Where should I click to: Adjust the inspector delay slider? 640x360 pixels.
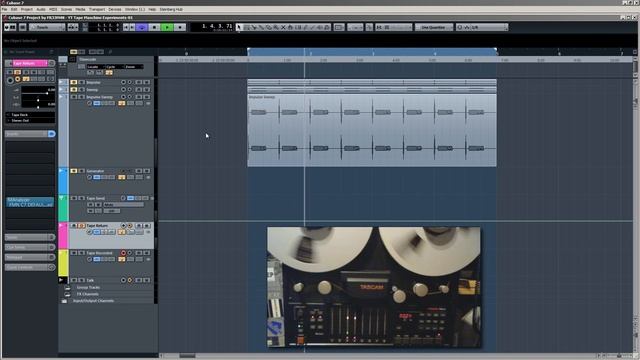coord(38,107)
